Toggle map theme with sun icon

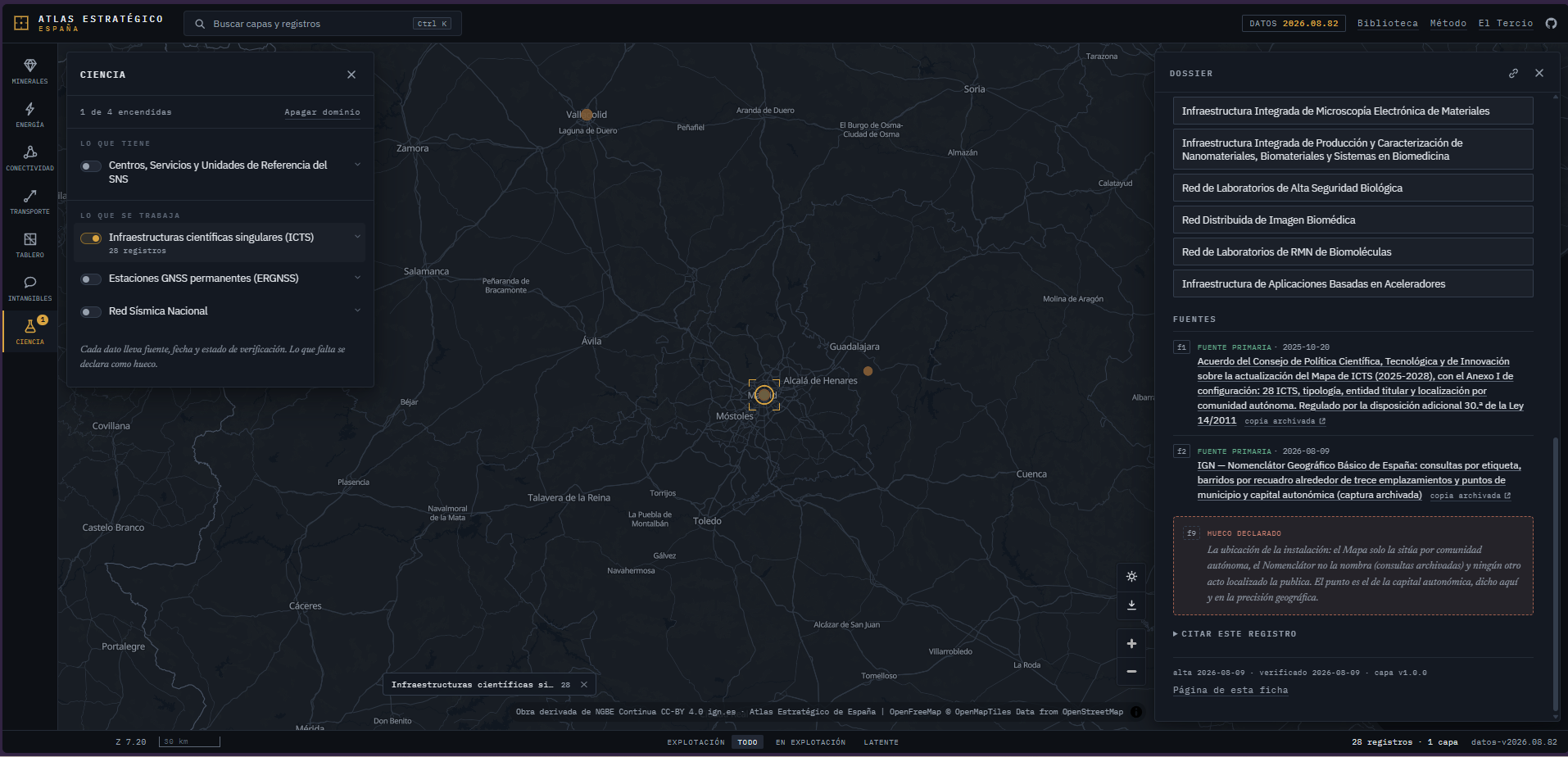1131,576
